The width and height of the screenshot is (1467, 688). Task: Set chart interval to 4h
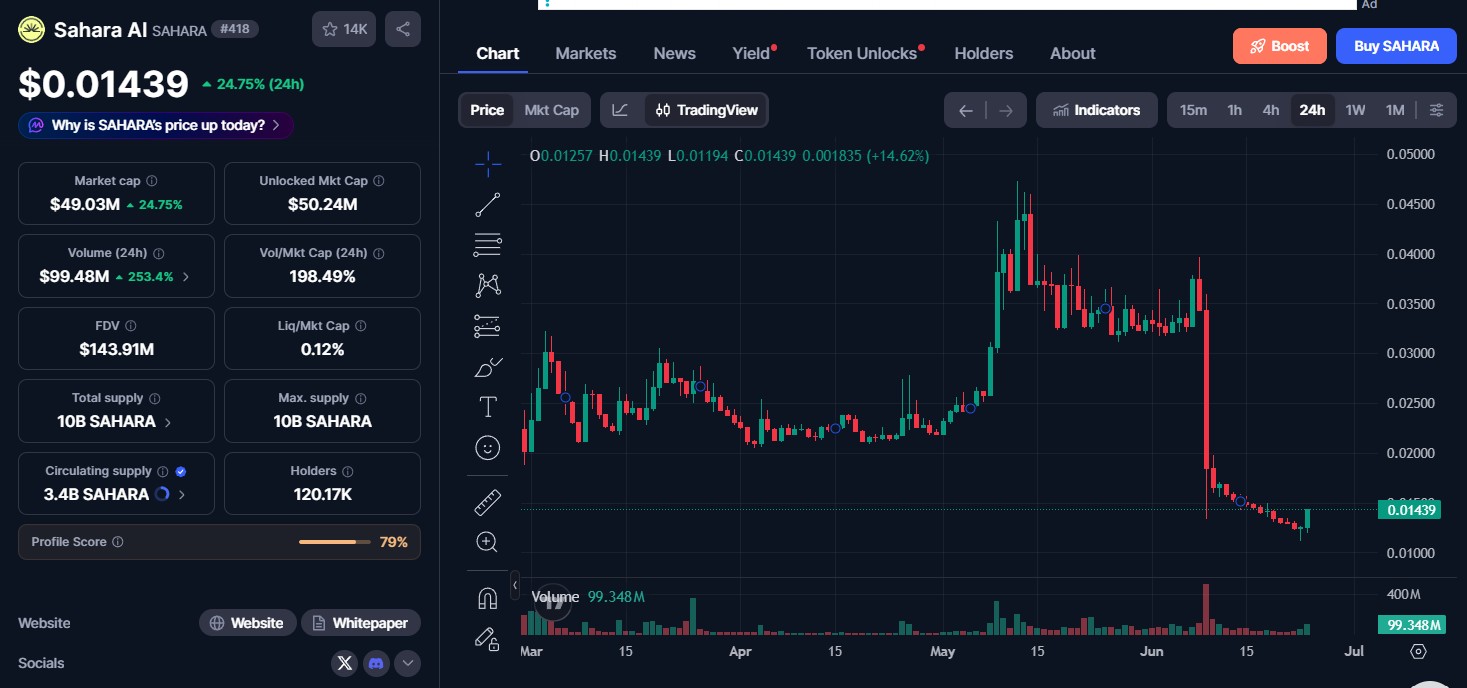1271,110
